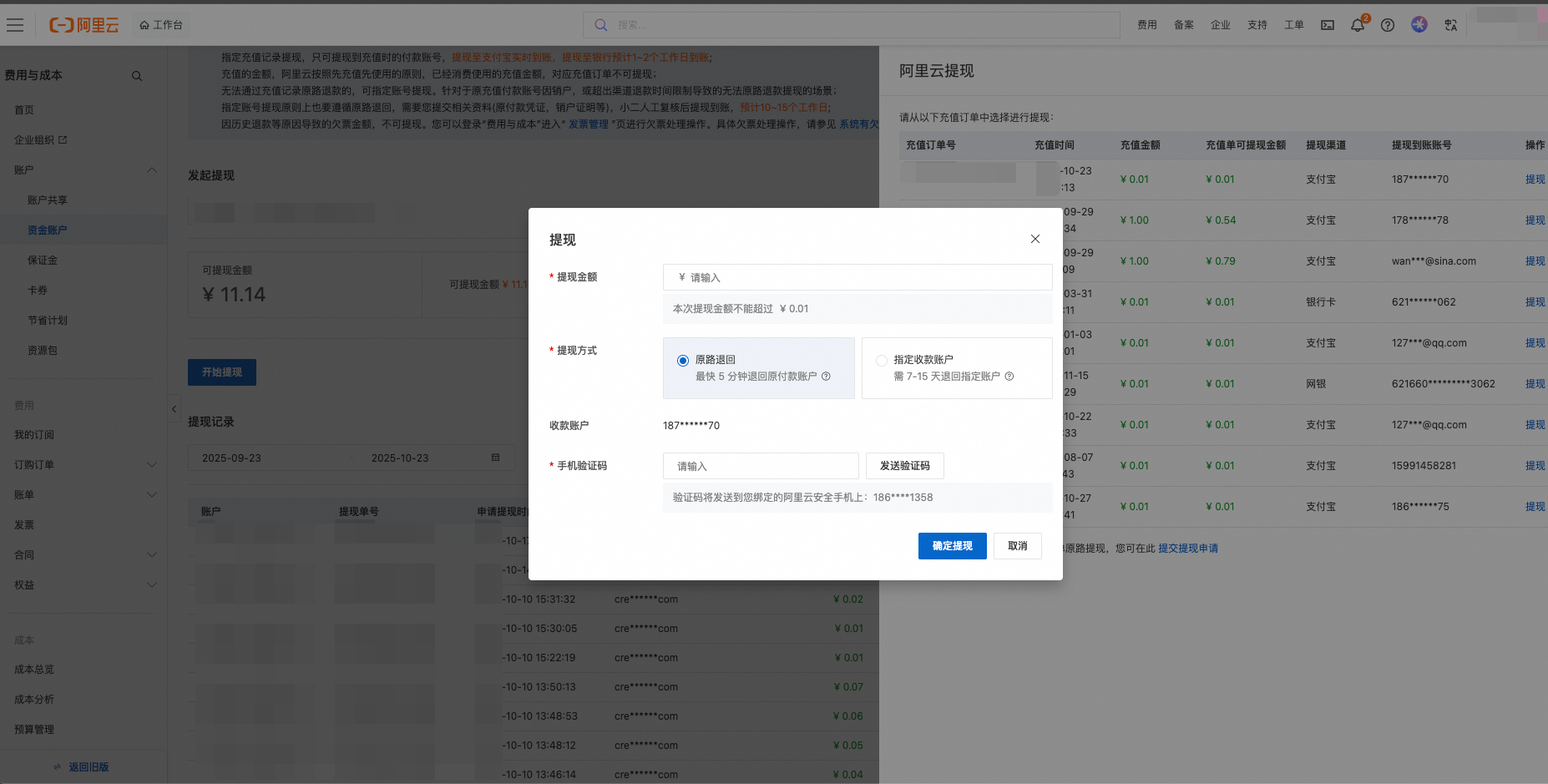The height and width of the screenshot is (784, 1548).
Task: Open the language switch icon
Action: (1451, 25)
